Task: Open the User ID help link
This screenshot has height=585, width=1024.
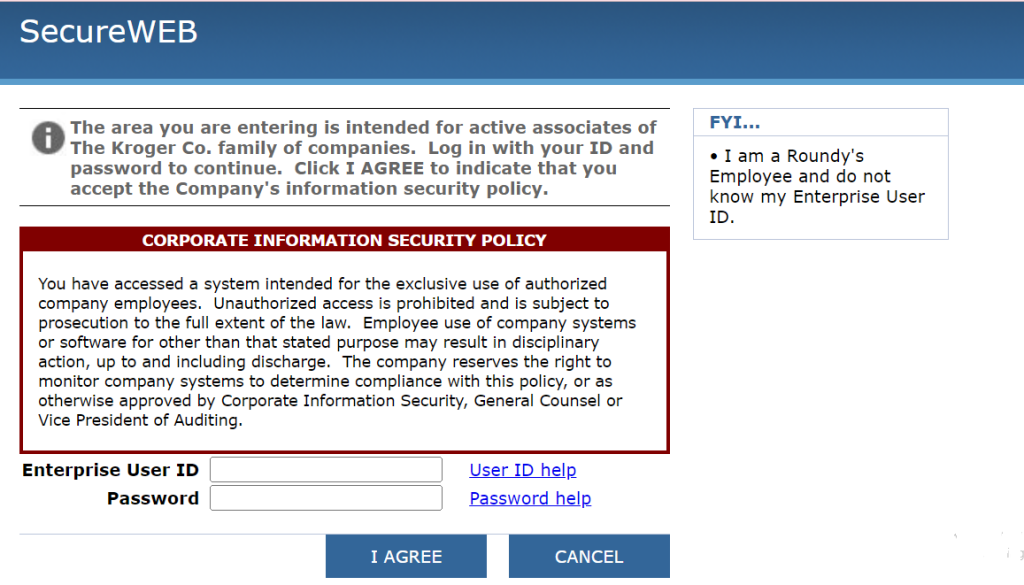Action: [x=523, y=470]
